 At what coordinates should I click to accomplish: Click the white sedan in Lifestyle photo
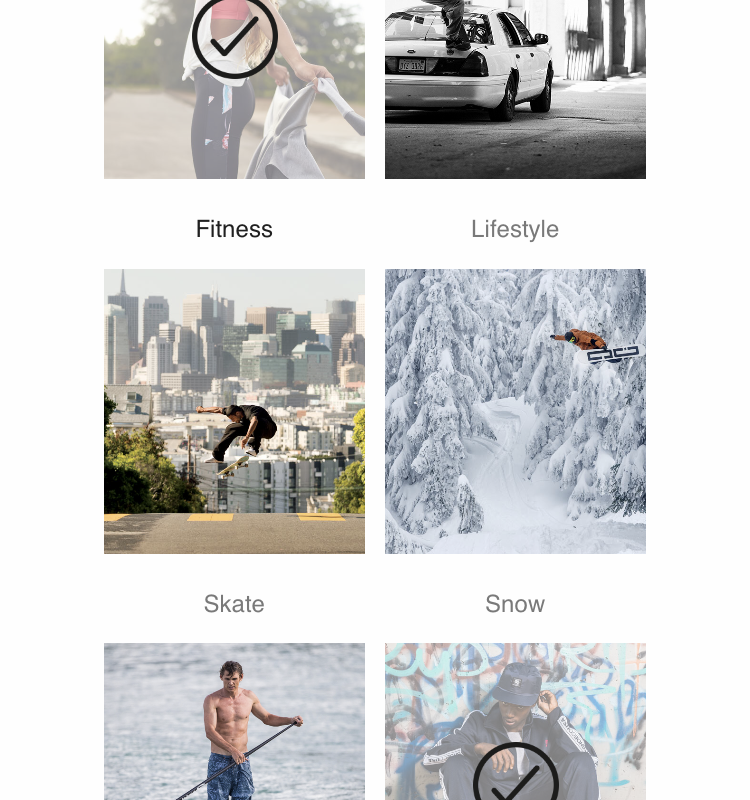tap(467, 61)
